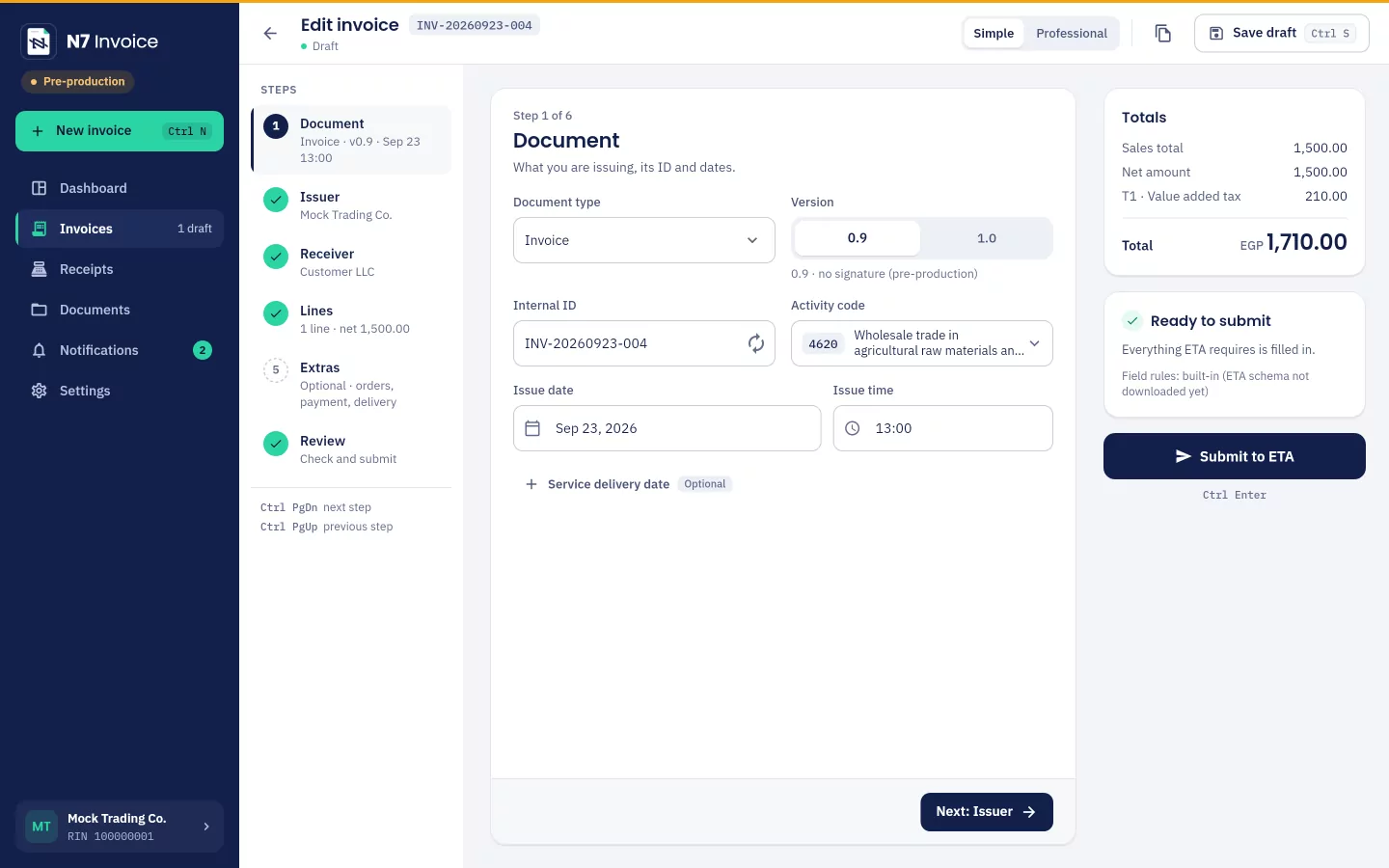Click the New invoice button

[120, 131]
